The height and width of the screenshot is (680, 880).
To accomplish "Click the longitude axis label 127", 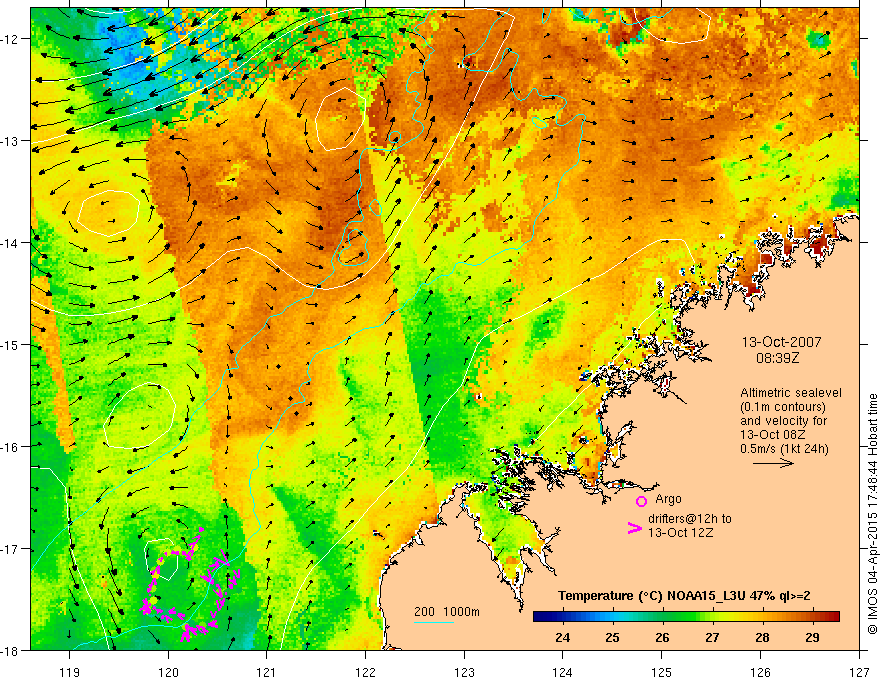I will 859,672.
